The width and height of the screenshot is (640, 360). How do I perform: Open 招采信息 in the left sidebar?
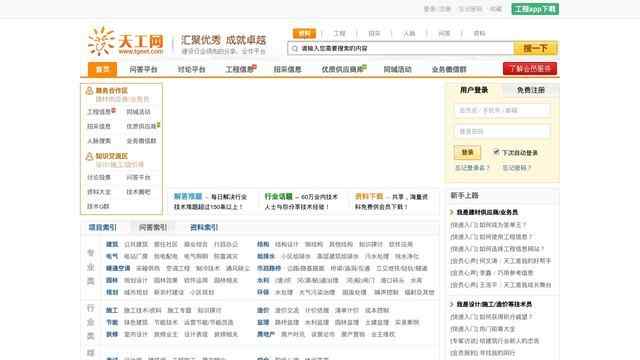click(x=99, y=127)
